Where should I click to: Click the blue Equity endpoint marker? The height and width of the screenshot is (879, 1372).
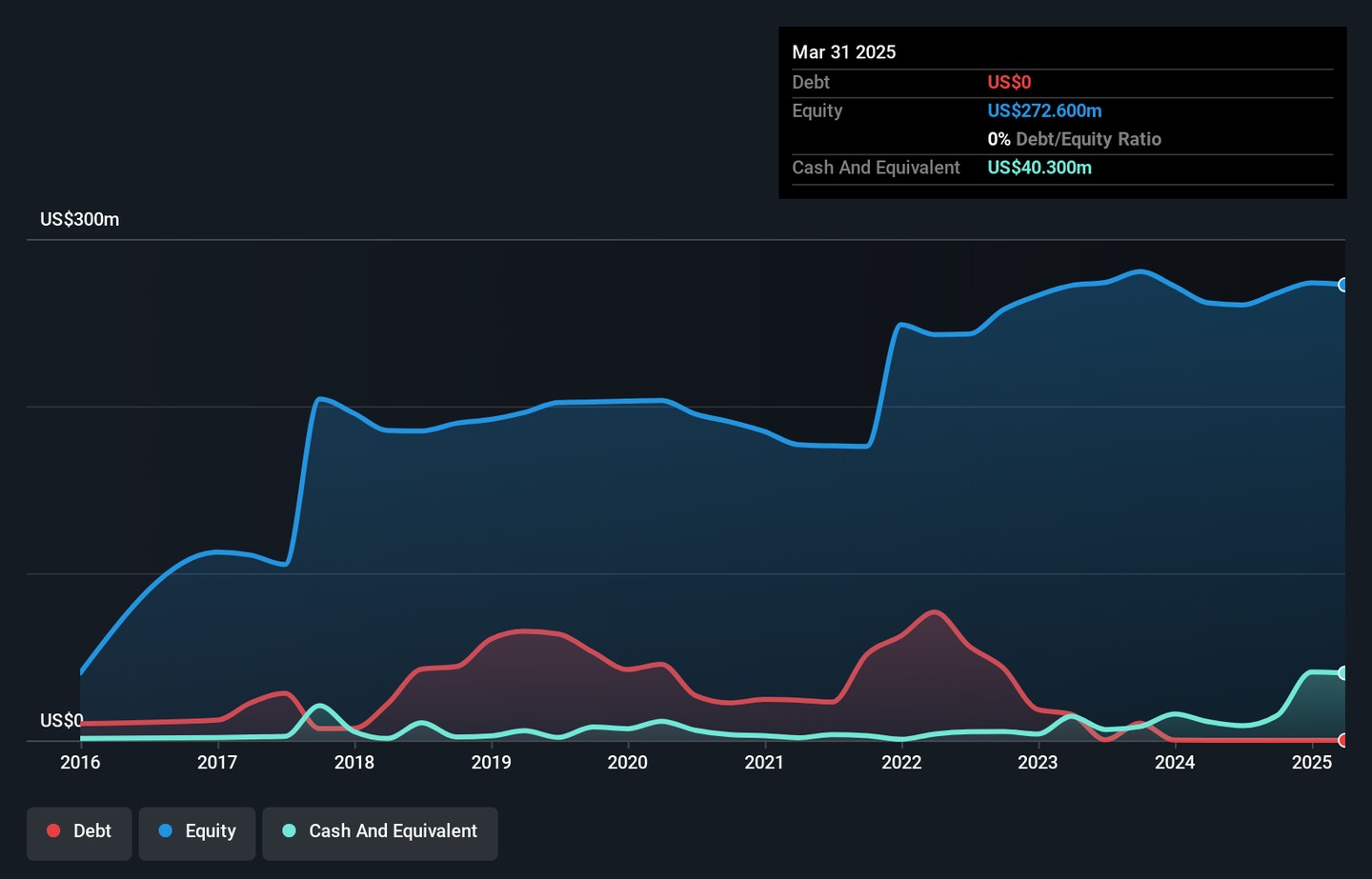pos(1342,285)
